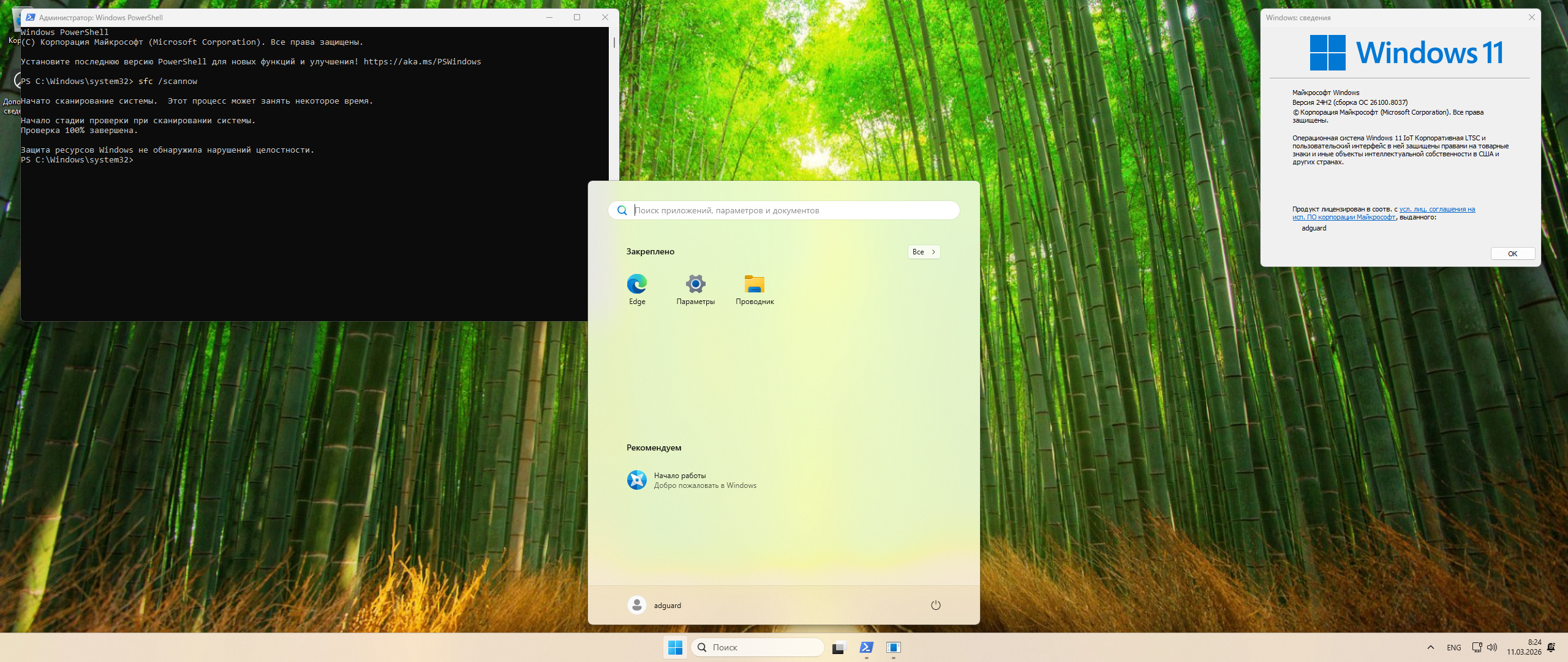Open the volume speaker tray icon
1568x662 pixels.
pos(1492,647)
